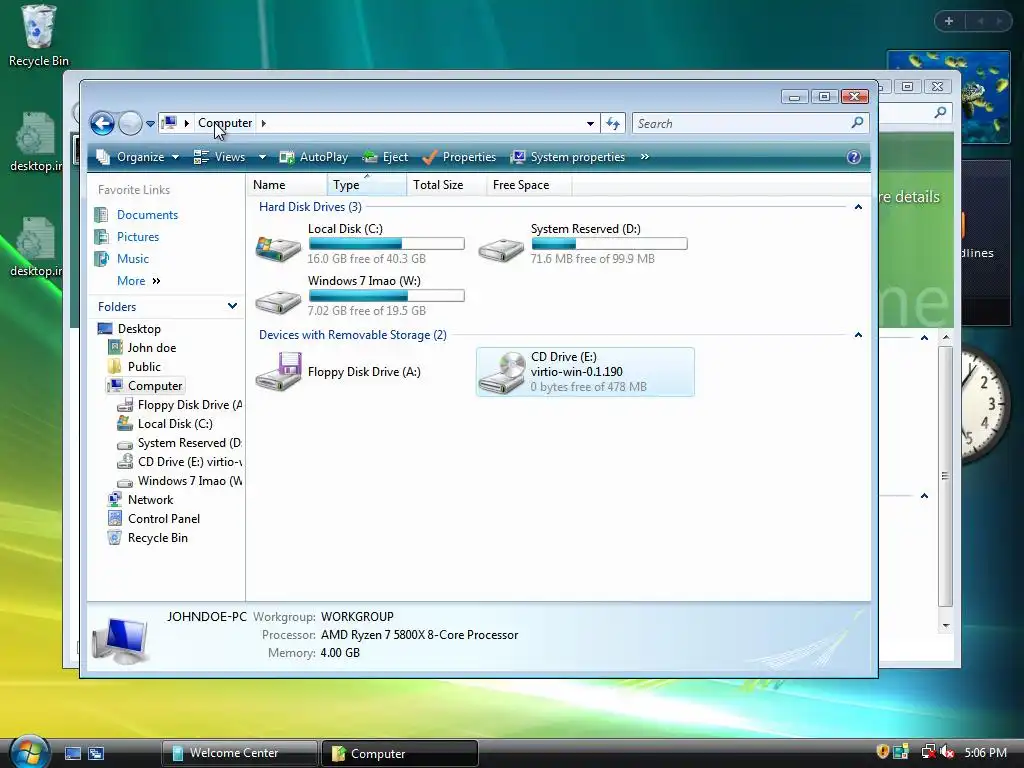This screenshot has width=1024, height=768.
Task: Switch to Computer taskbar button
Action: tap(400, 753)
